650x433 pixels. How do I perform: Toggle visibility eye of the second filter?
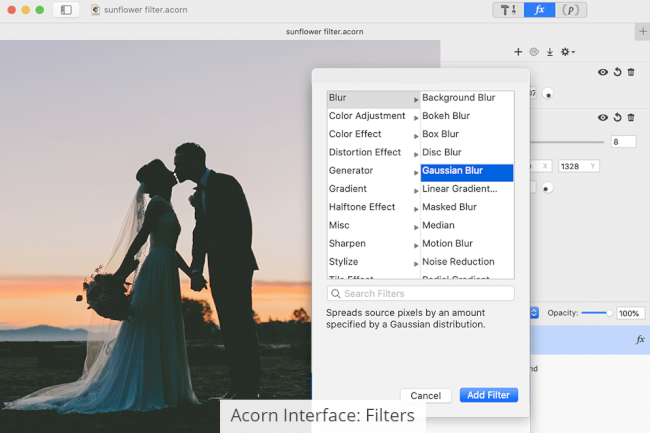(x=603, y=118)
